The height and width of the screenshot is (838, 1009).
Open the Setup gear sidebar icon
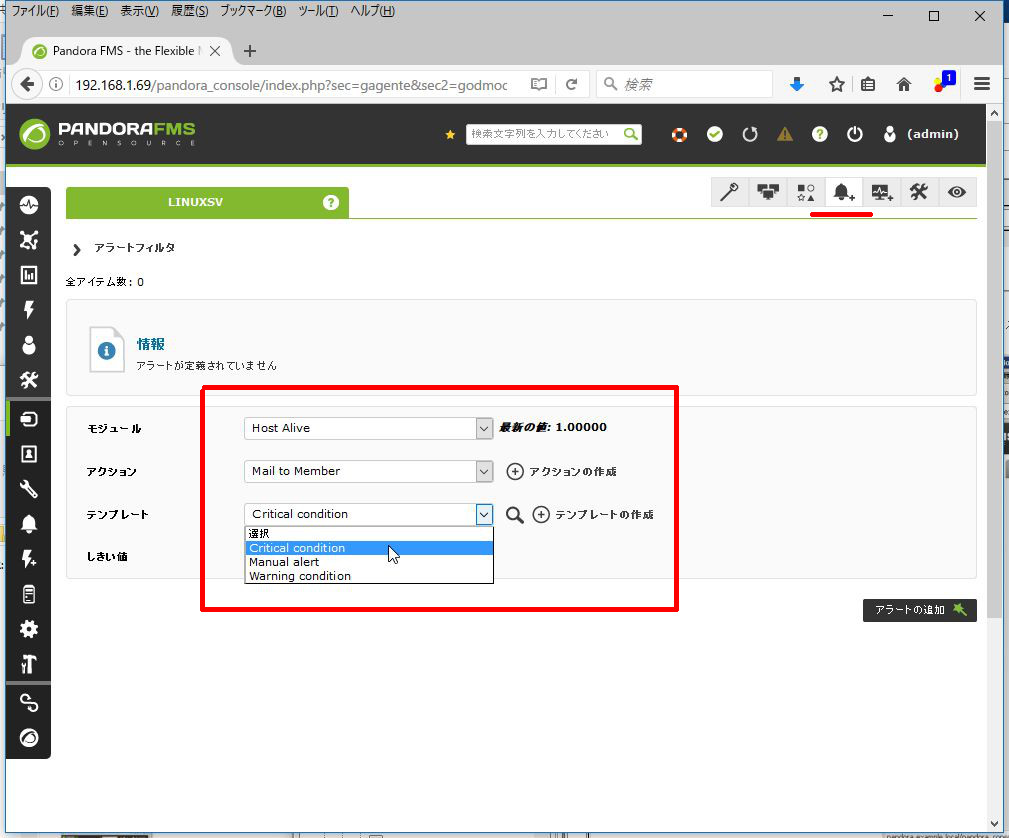(x=28, y=629)
